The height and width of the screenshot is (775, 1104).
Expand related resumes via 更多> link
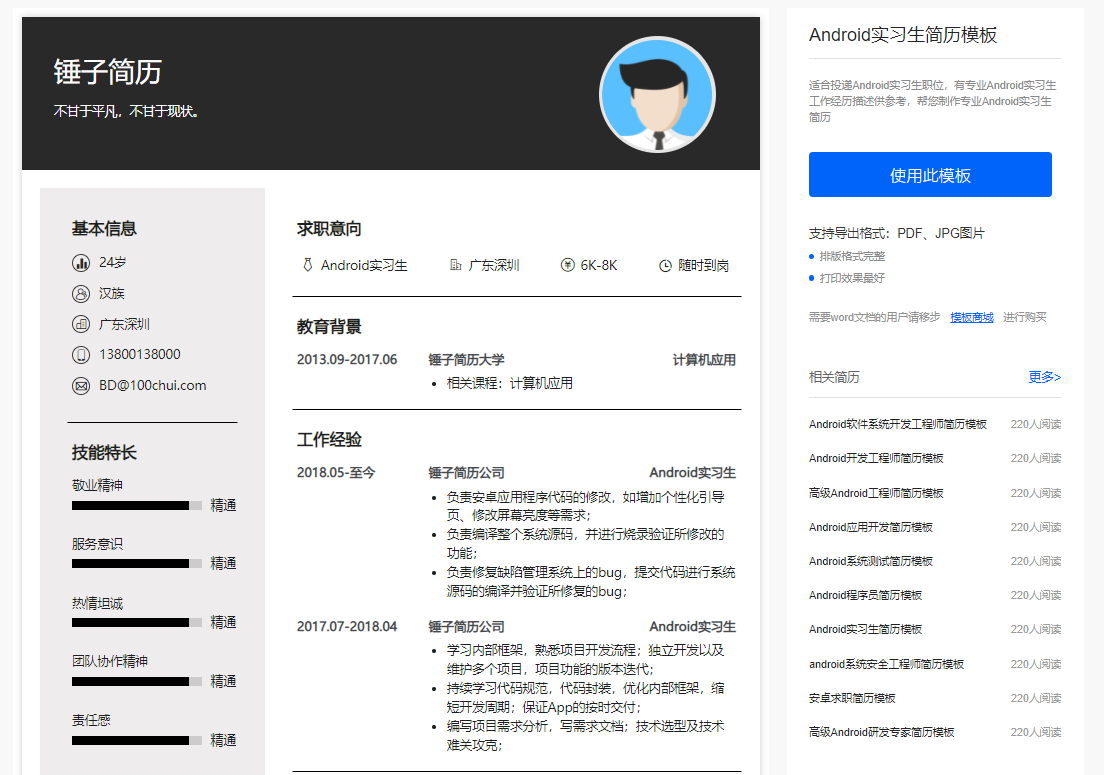coord(1044,377)
